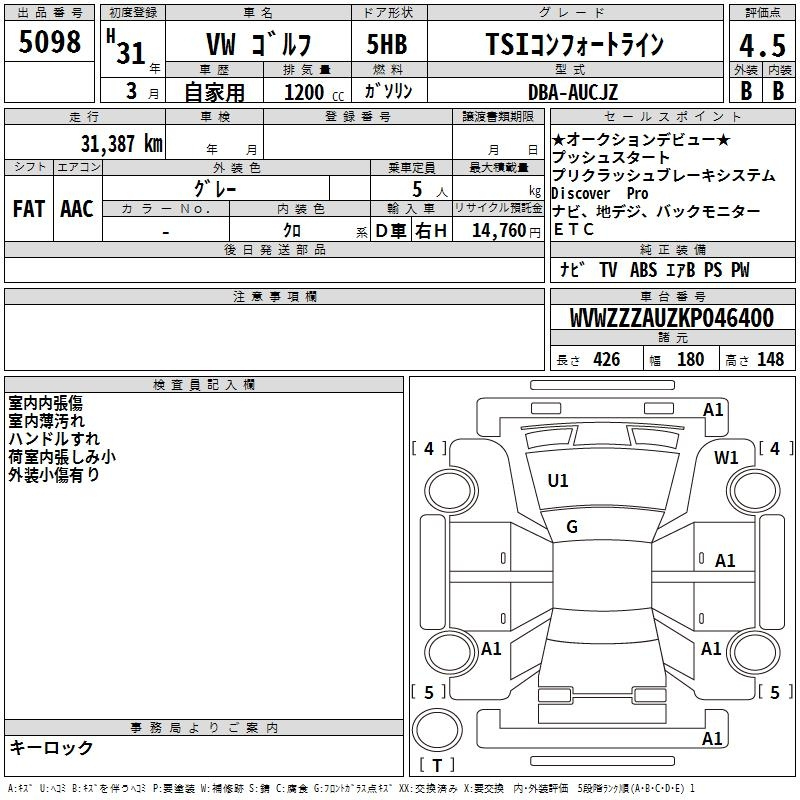Click office notice キーロック
Screen dimensions: 800x800
[51, 747]
